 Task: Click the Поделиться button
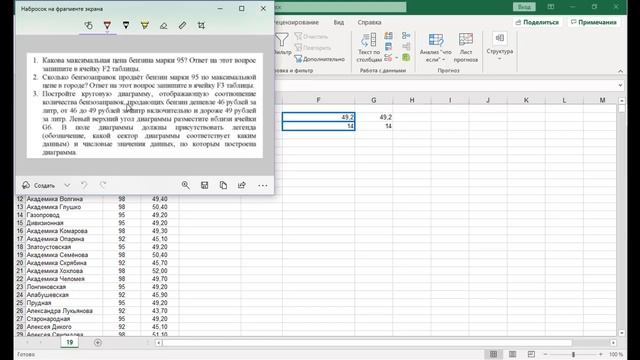point(537,22)
